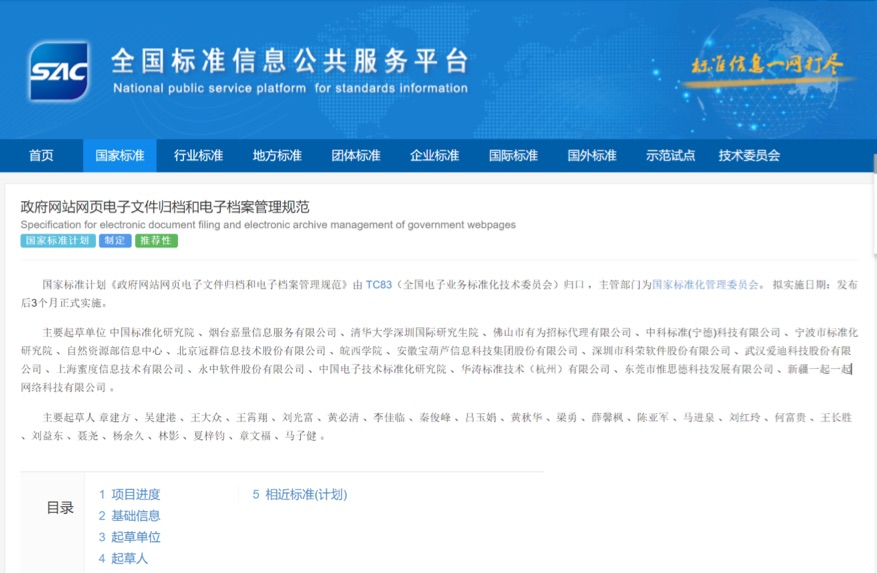
Task: Open 相近标准(计划) contents link
Action: [x=299, y=495]
